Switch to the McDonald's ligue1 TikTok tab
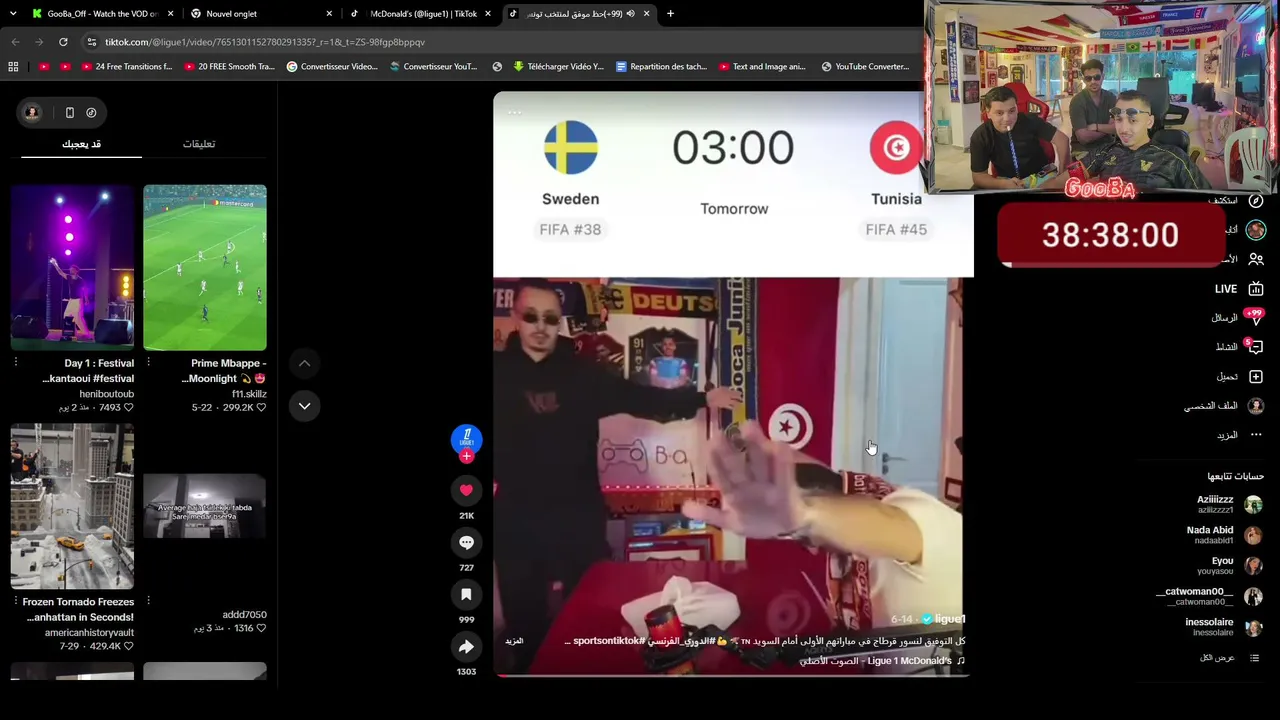1280x720 pixels. tap(418, 14)
